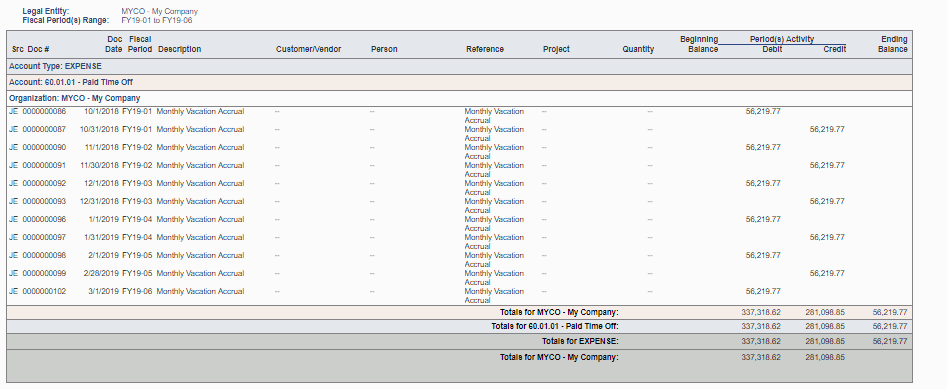
Task: Click the fiscal range FY19-01 to FY19-06
Action: (x=156, y=21)
